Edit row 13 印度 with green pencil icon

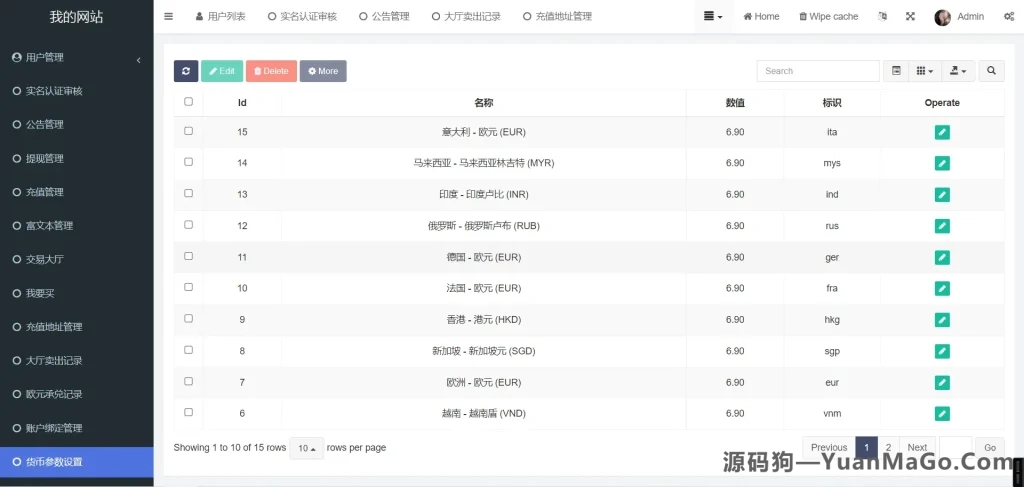tap(942, 195)
